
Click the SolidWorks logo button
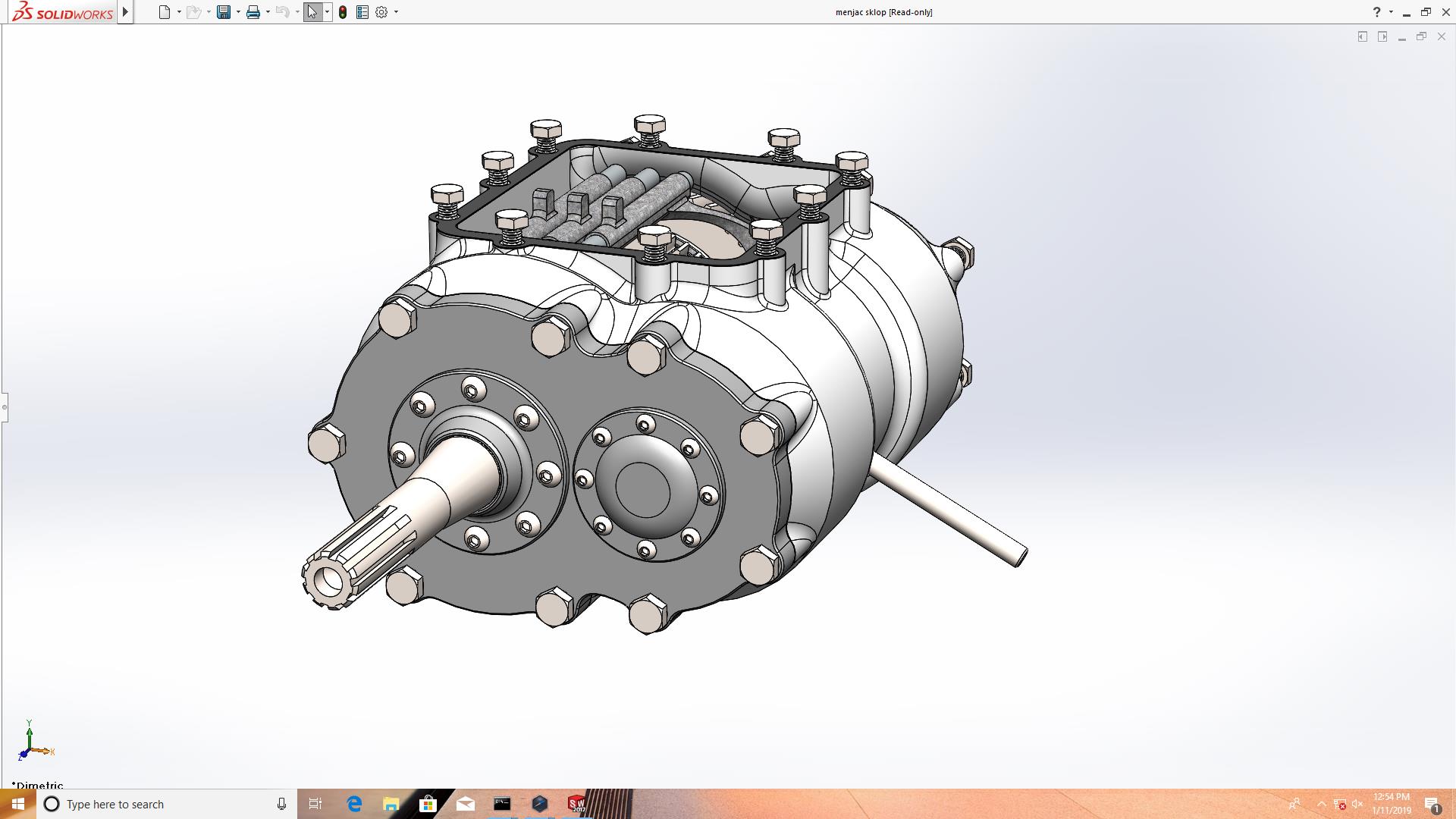[62, 12]
